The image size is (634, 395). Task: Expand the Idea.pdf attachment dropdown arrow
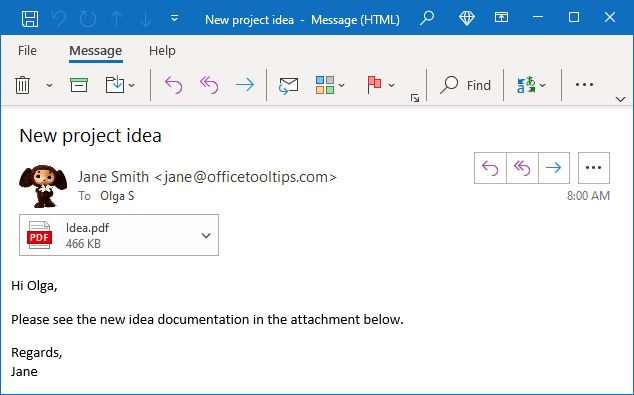(206, 235)
